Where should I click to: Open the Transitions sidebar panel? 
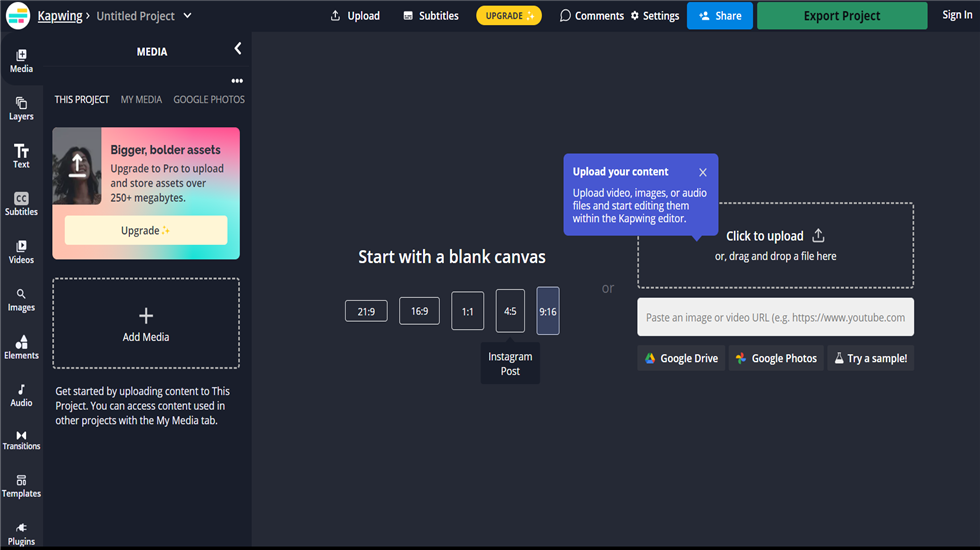21,440
